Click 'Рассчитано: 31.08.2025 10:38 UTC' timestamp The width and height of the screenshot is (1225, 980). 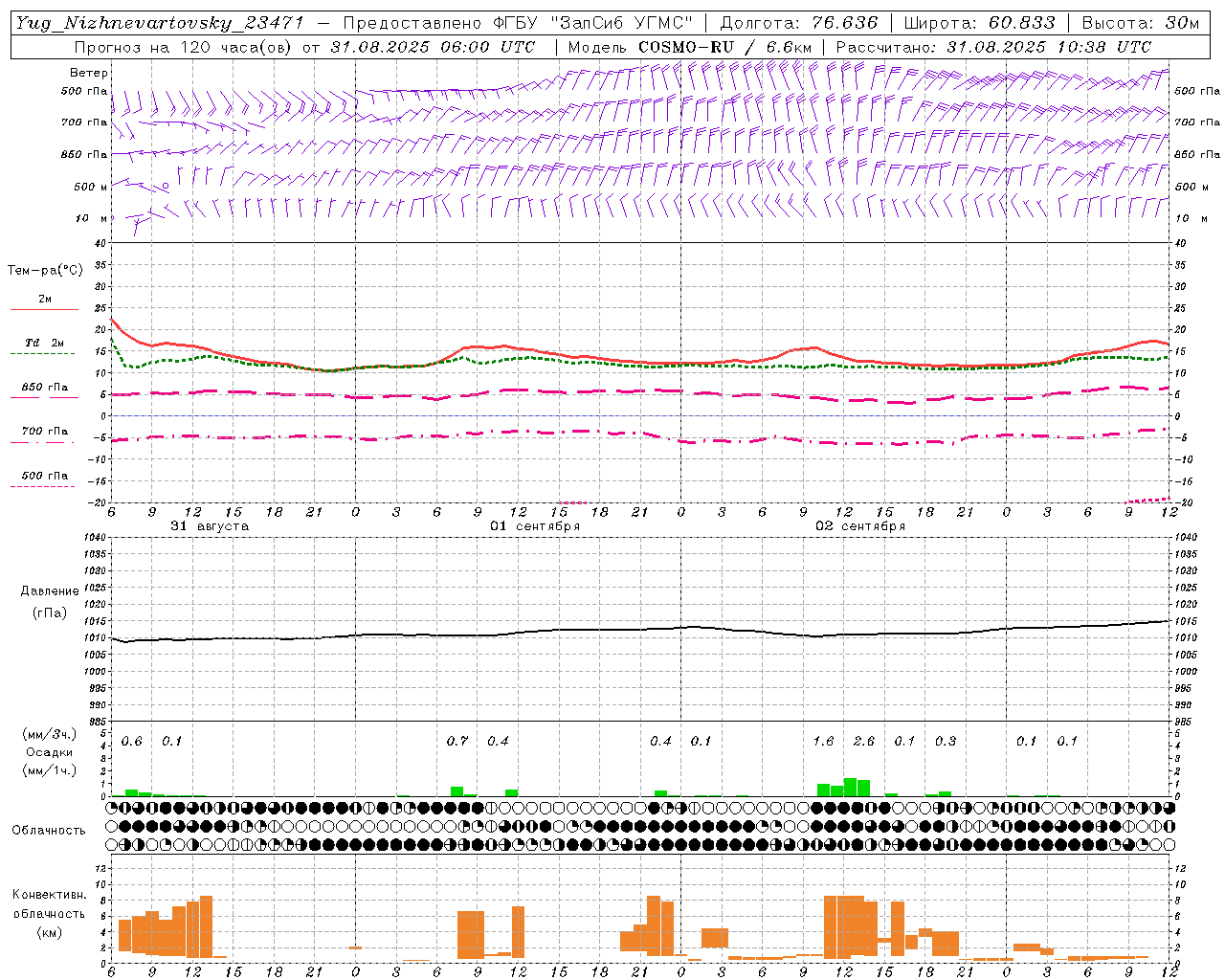[x=993, y=47]
